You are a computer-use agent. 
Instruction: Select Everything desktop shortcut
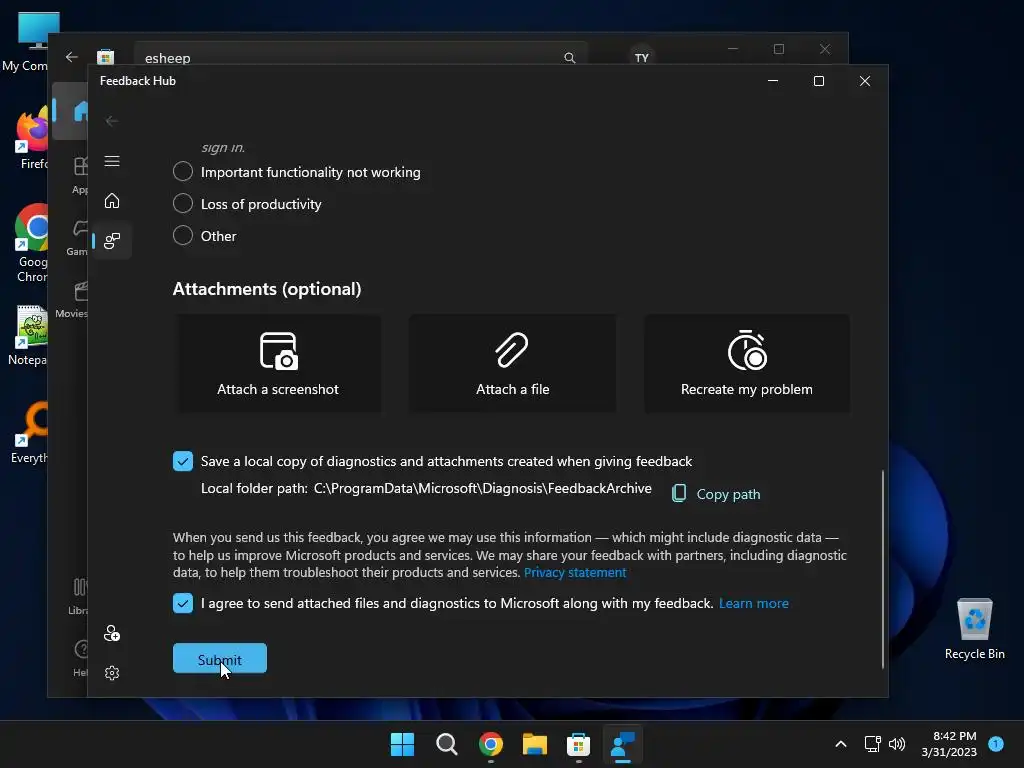click(30, 432)
